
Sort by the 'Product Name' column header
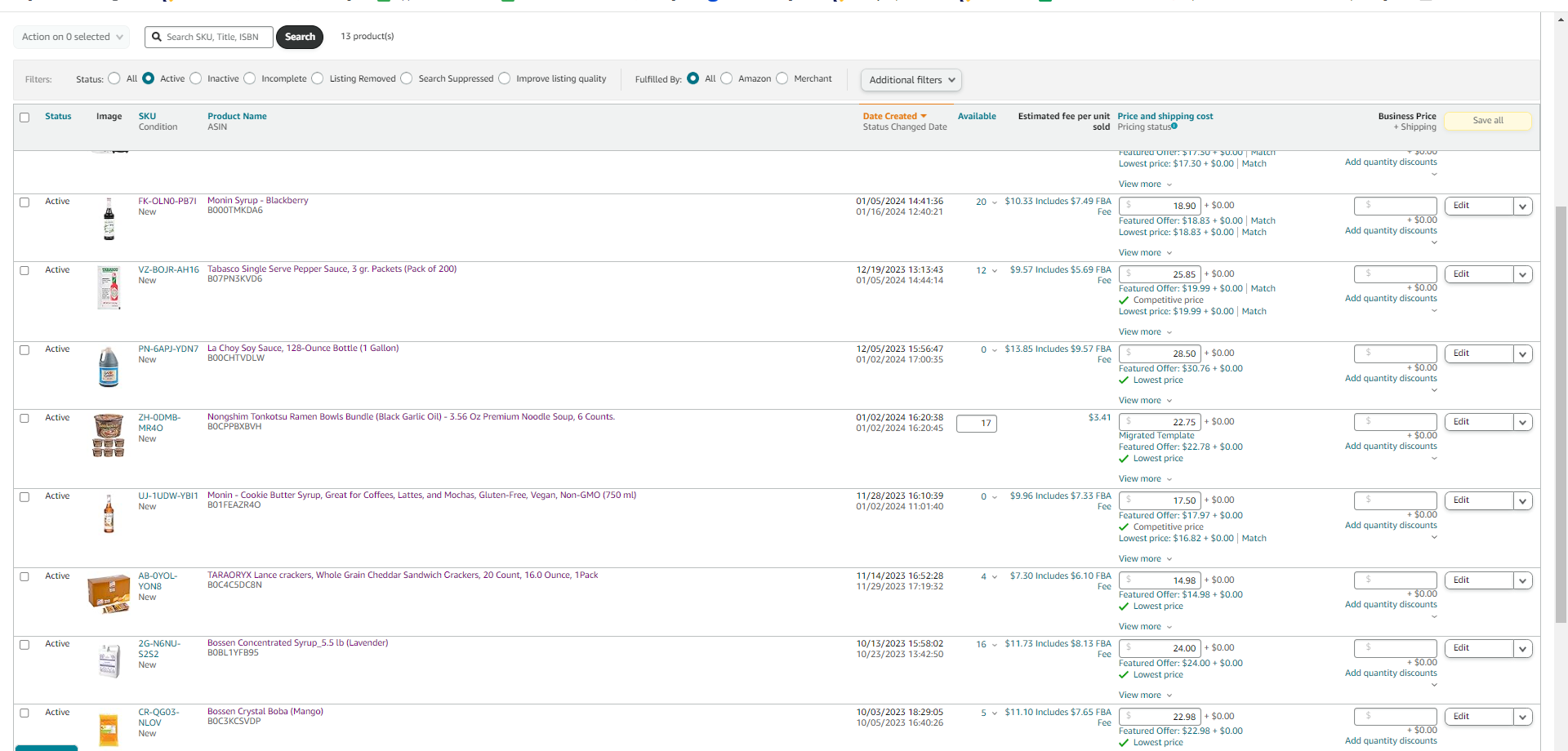[237, 116]
